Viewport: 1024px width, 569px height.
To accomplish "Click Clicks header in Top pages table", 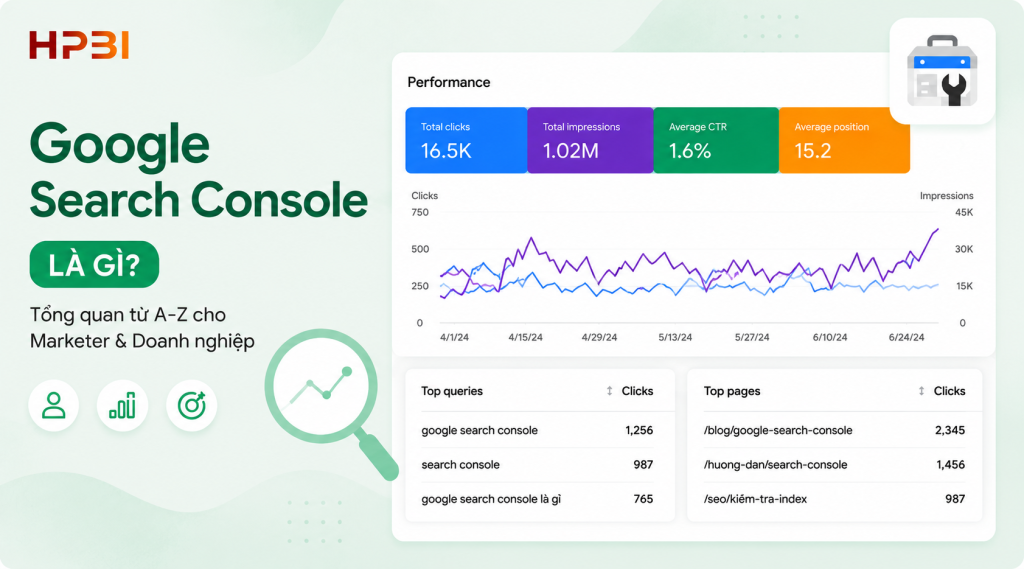I will tap(950, 391).
